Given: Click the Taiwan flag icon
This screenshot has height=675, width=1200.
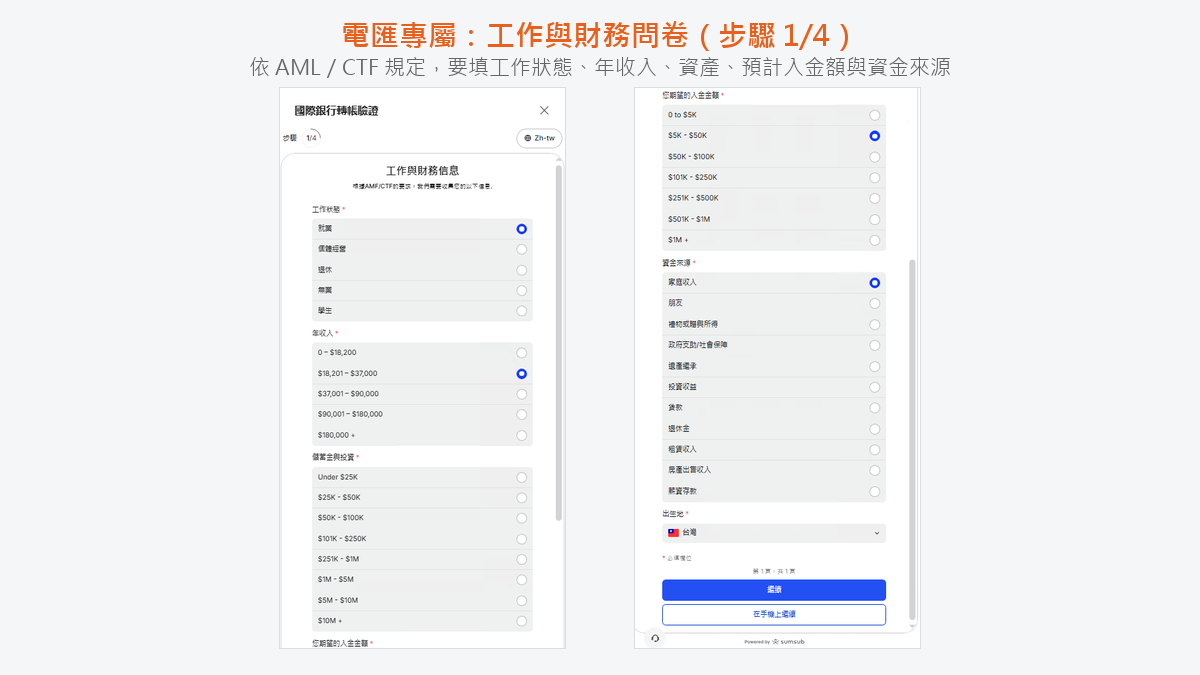Looking at the screenshot, I should (x=674, y=533).
